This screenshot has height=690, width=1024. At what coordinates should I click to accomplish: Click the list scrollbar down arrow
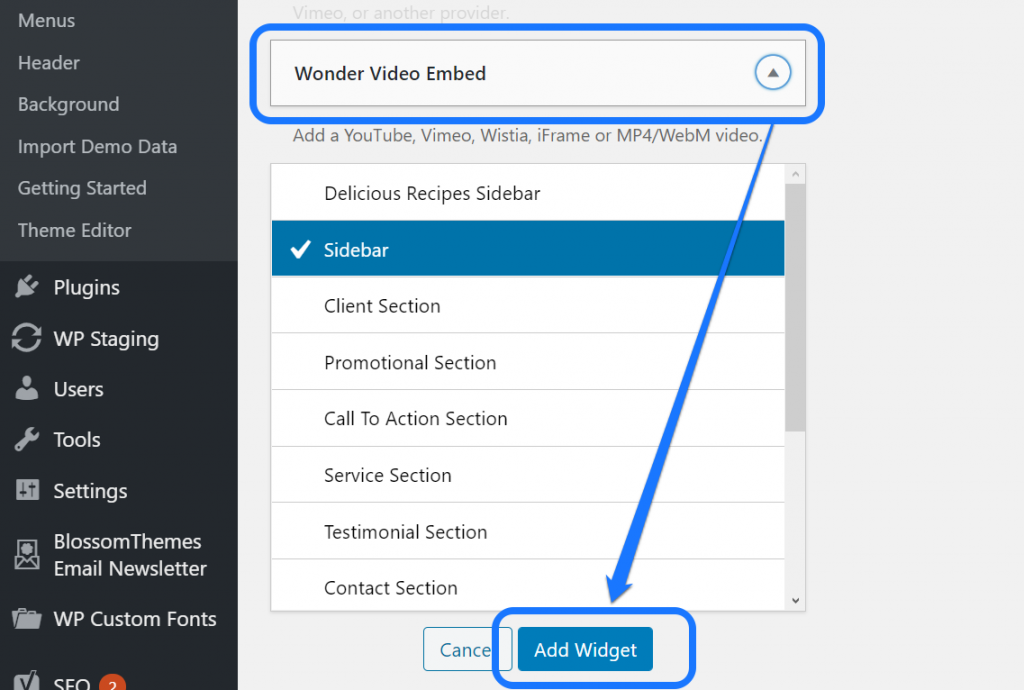point(796,600)
